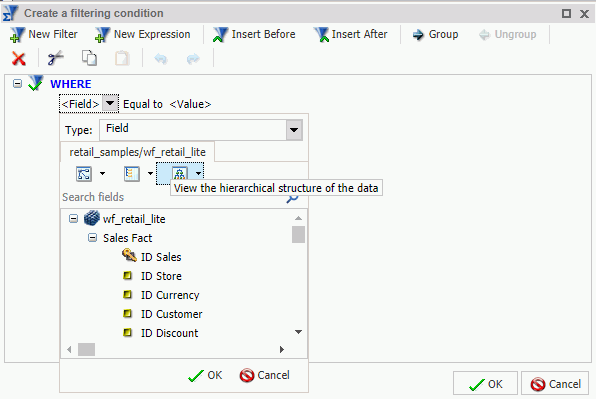Select the ID Store field
596x399 pixels.
pos(161,276)
